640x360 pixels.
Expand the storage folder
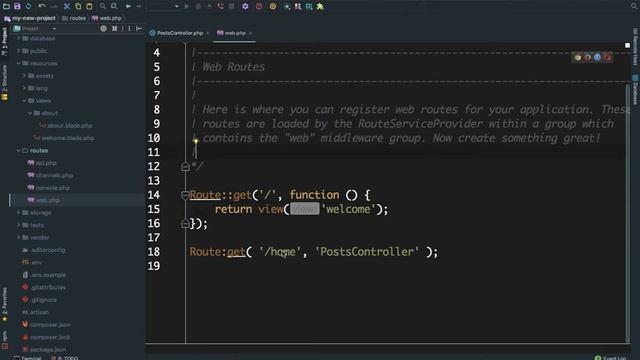(x=18, y=213)
